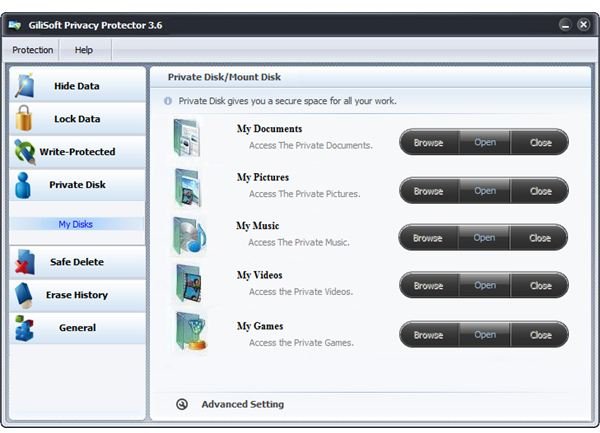
Task: Open the My Videos private disk
Action: click(485, 285)
